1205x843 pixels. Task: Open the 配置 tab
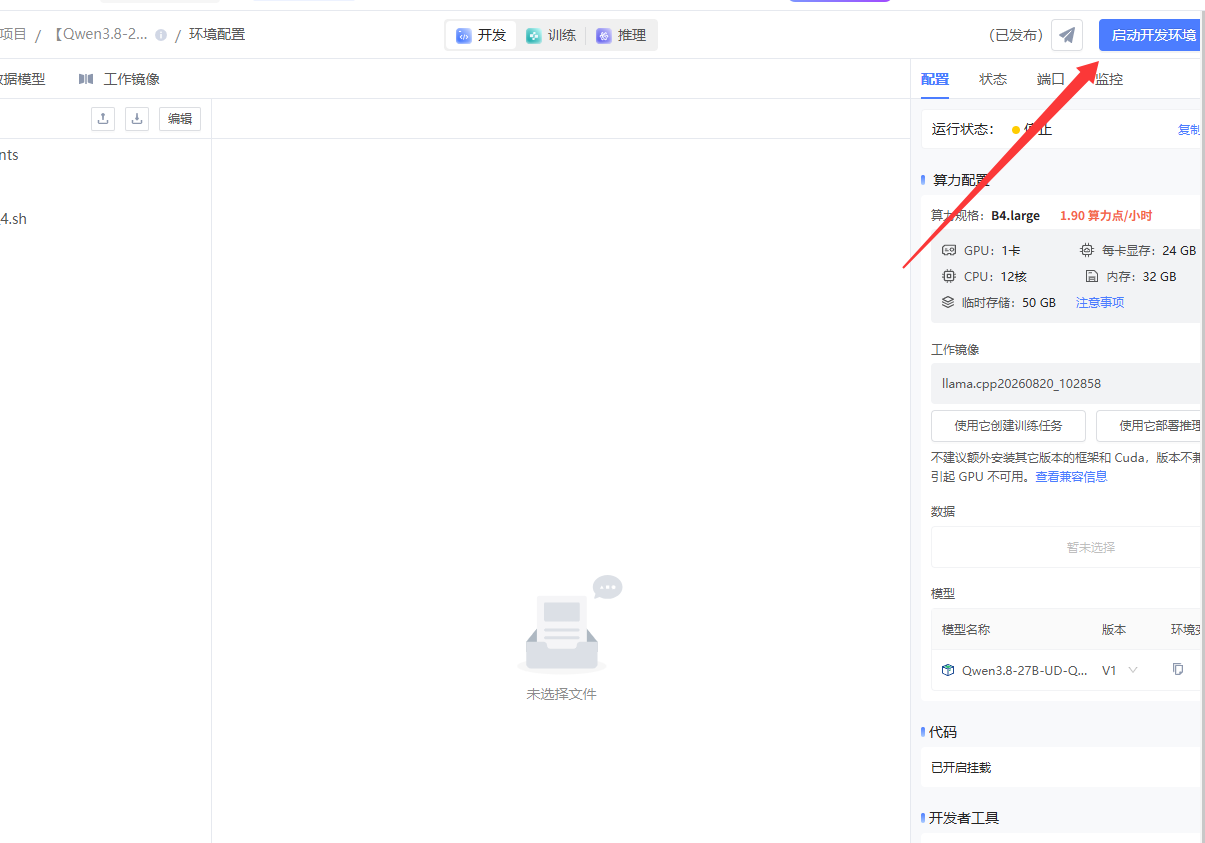[935, 79]
